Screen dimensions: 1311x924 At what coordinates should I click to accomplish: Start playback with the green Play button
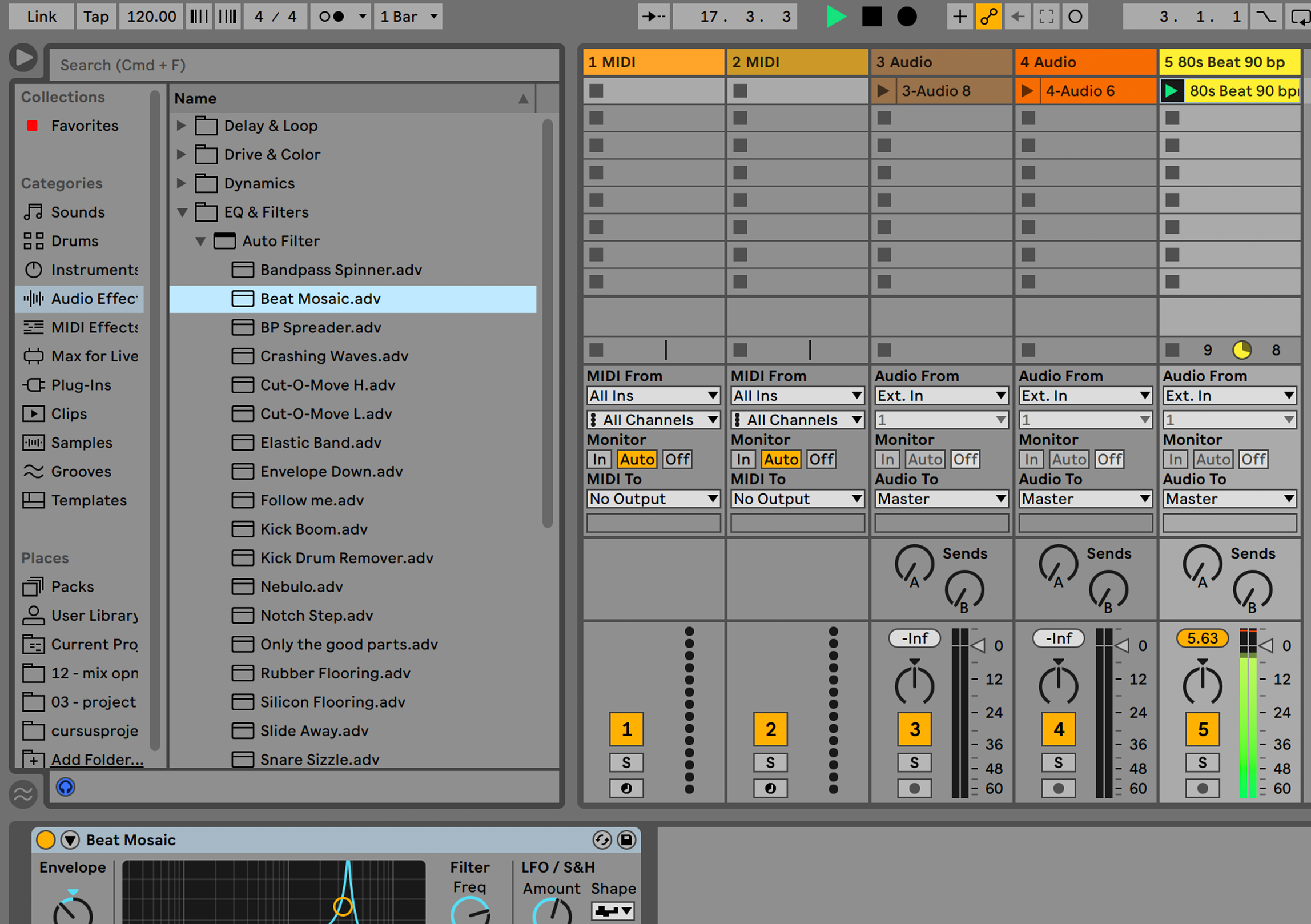(837, 17)
